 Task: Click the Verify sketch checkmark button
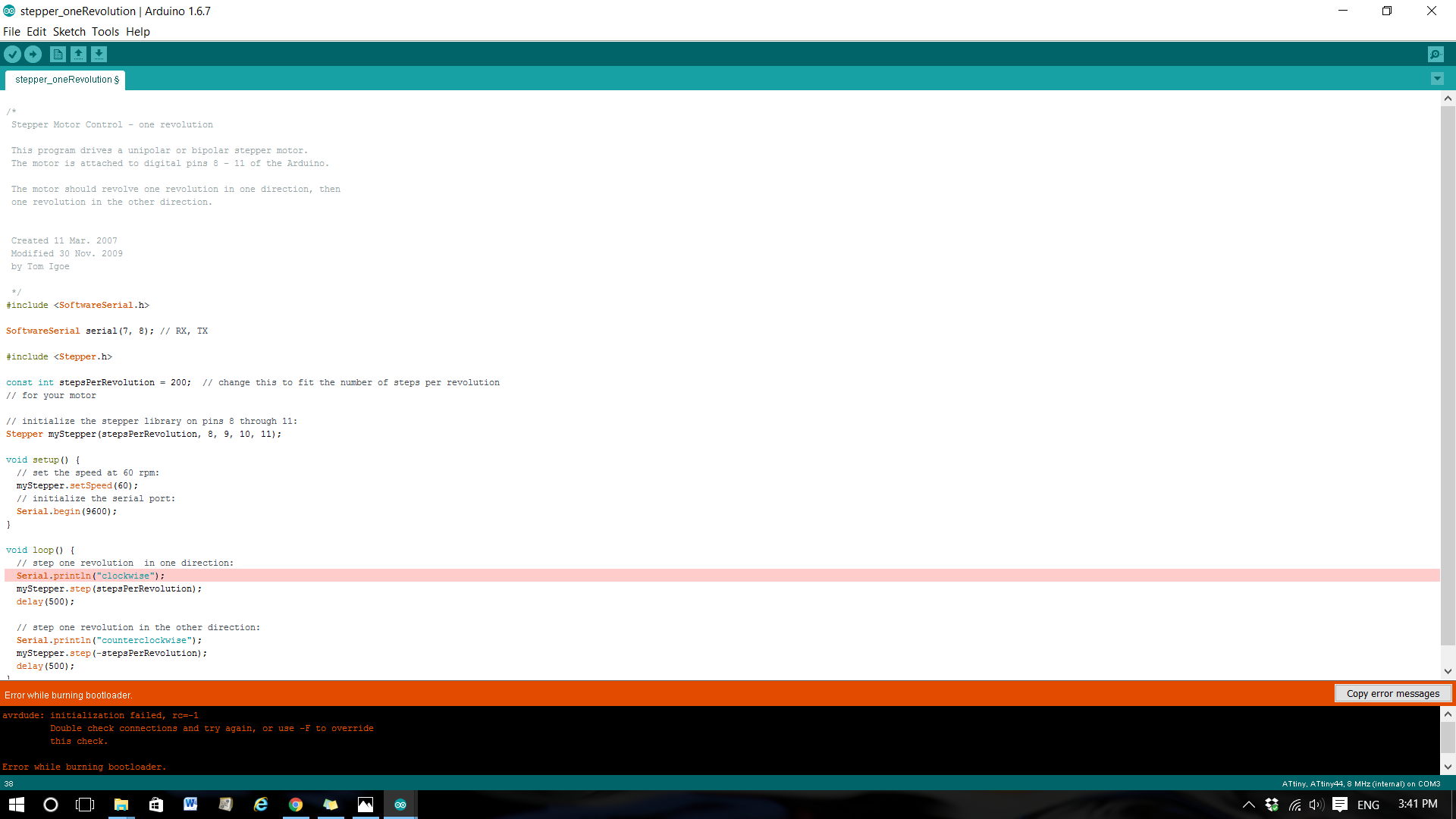click(12, 54)
